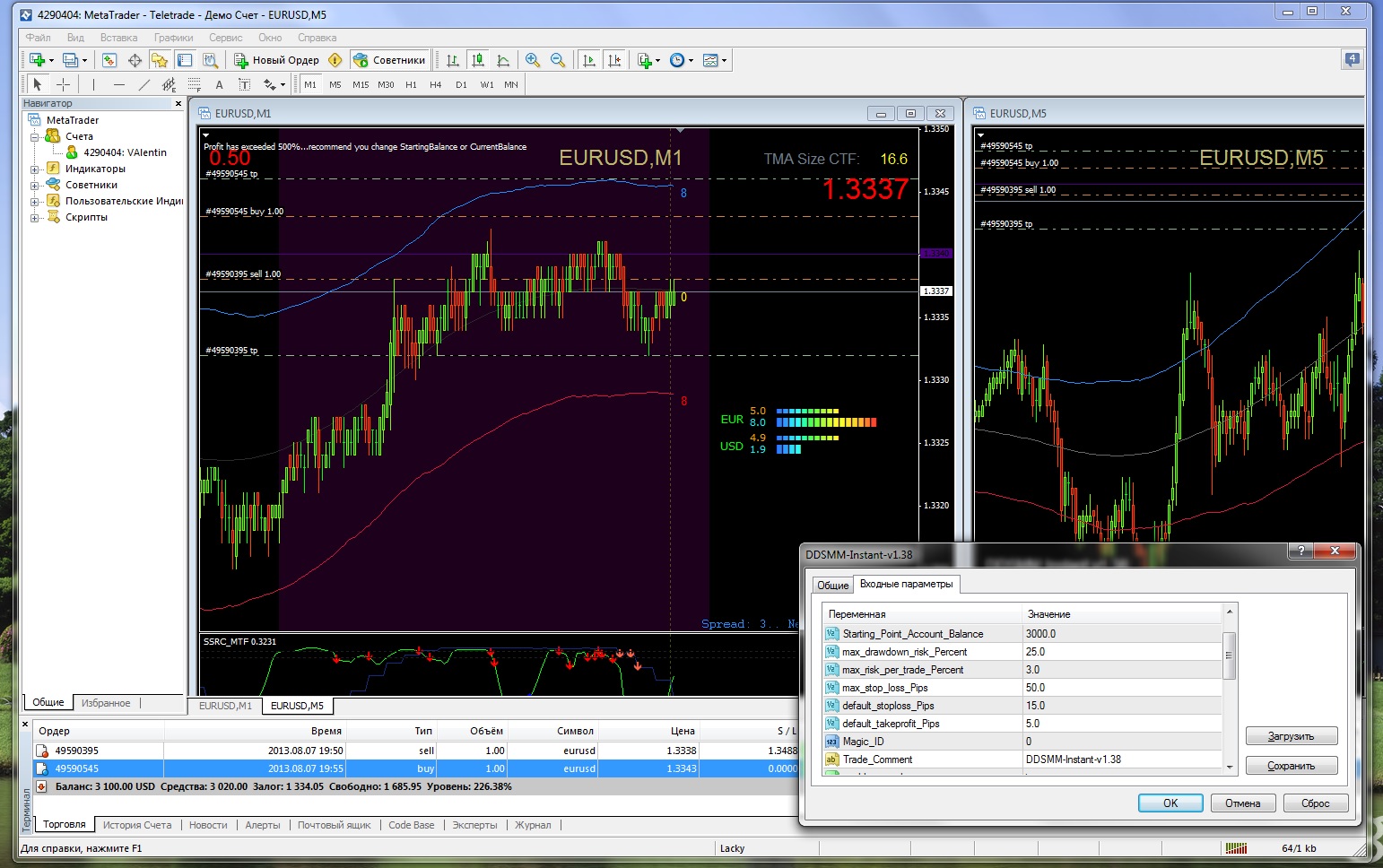Switch chart to candlestick display
Image resolution: width=1383 pixels, height=868 pixels.
point(478,60)
